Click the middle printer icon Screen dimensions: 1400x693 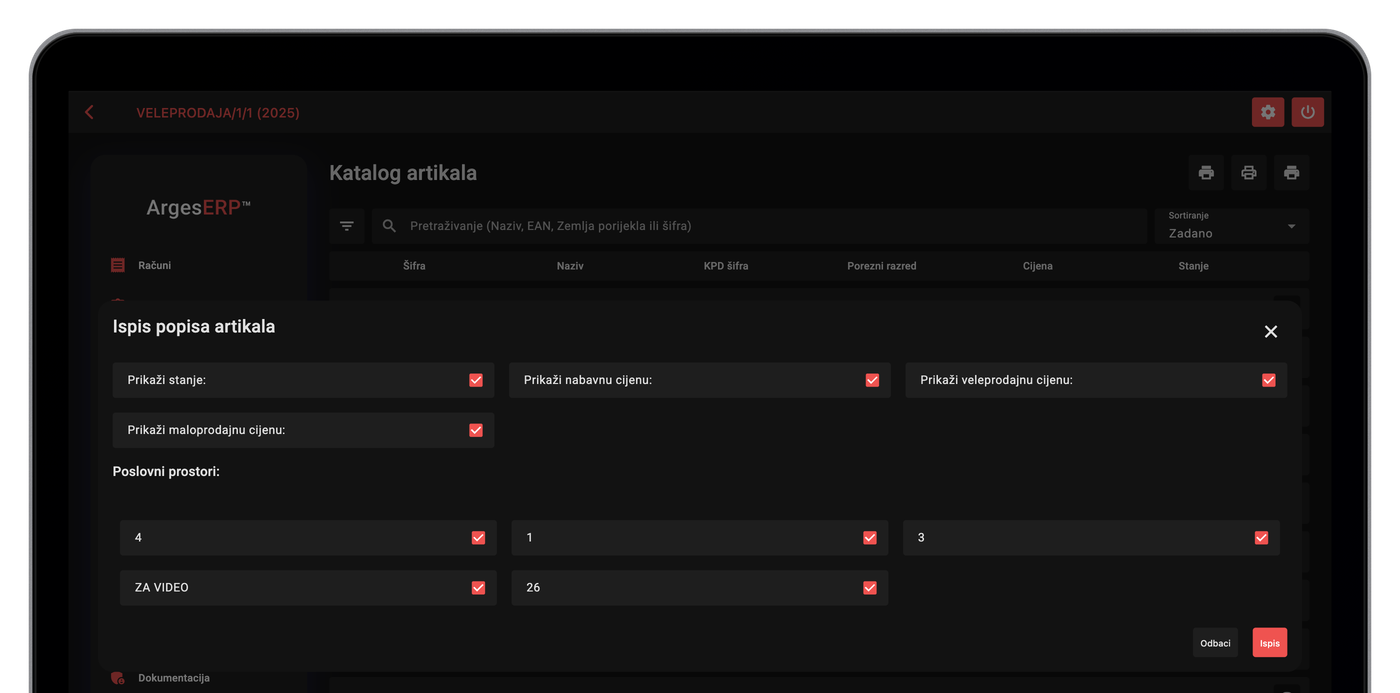(1249, 173)
